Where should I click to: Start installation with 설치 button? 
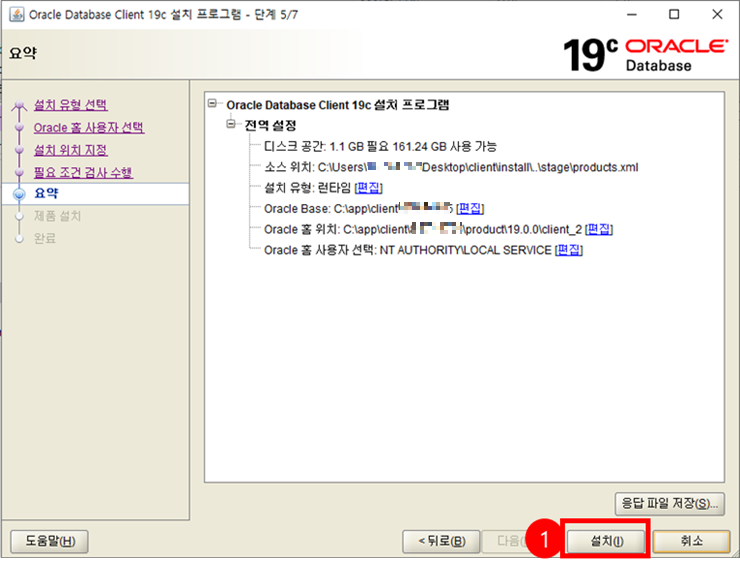pyautogui.click(x=606, y=541)
